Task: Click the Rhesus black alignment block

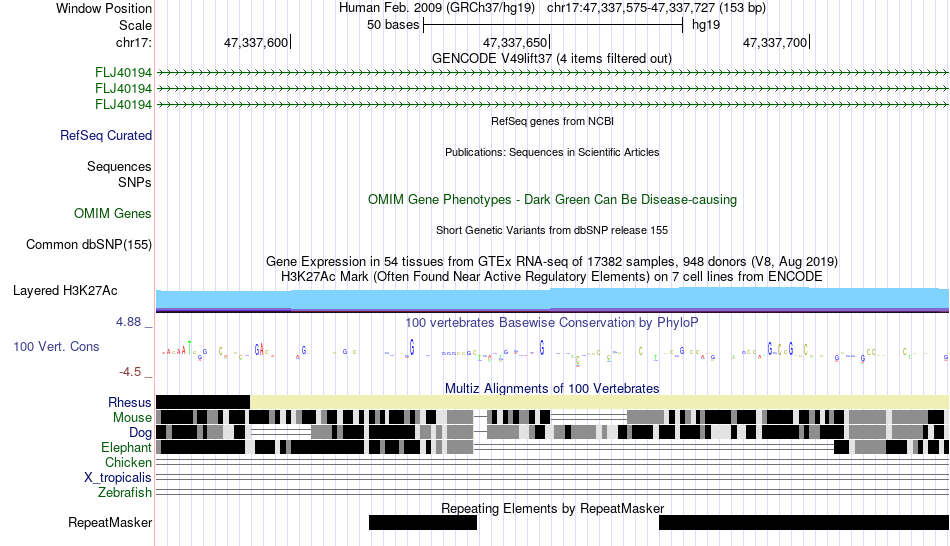Action: pos(203,402)
